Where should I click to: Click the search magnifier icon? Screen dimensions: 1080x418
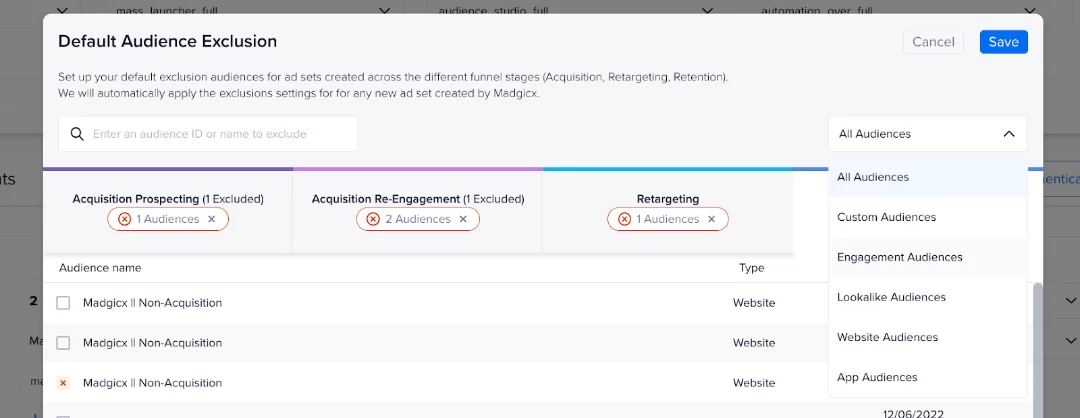pos(77,134)
